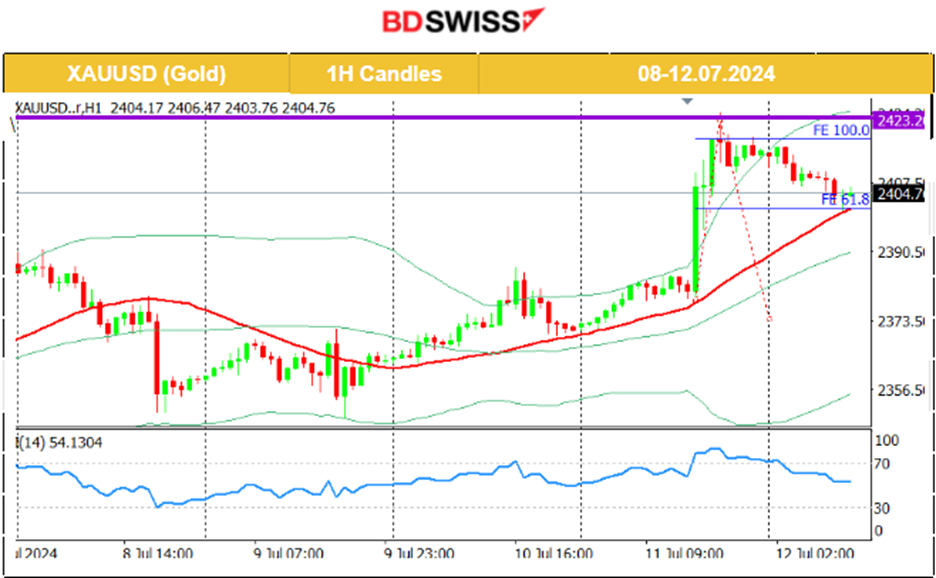Click the 11 Jul 09:00 time label
The width and height of the screenshot is (936, 578).
[684, 554]
